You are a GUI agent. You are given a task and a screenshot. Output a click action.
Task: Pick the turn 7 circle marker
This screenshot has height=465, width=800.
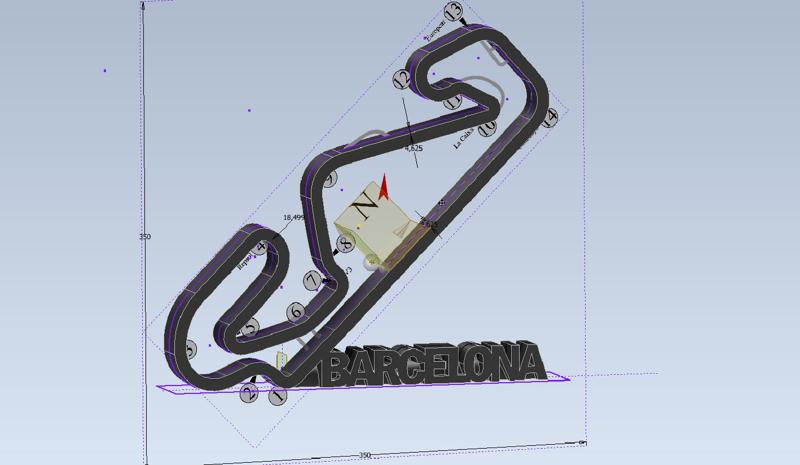click(312, 281)
